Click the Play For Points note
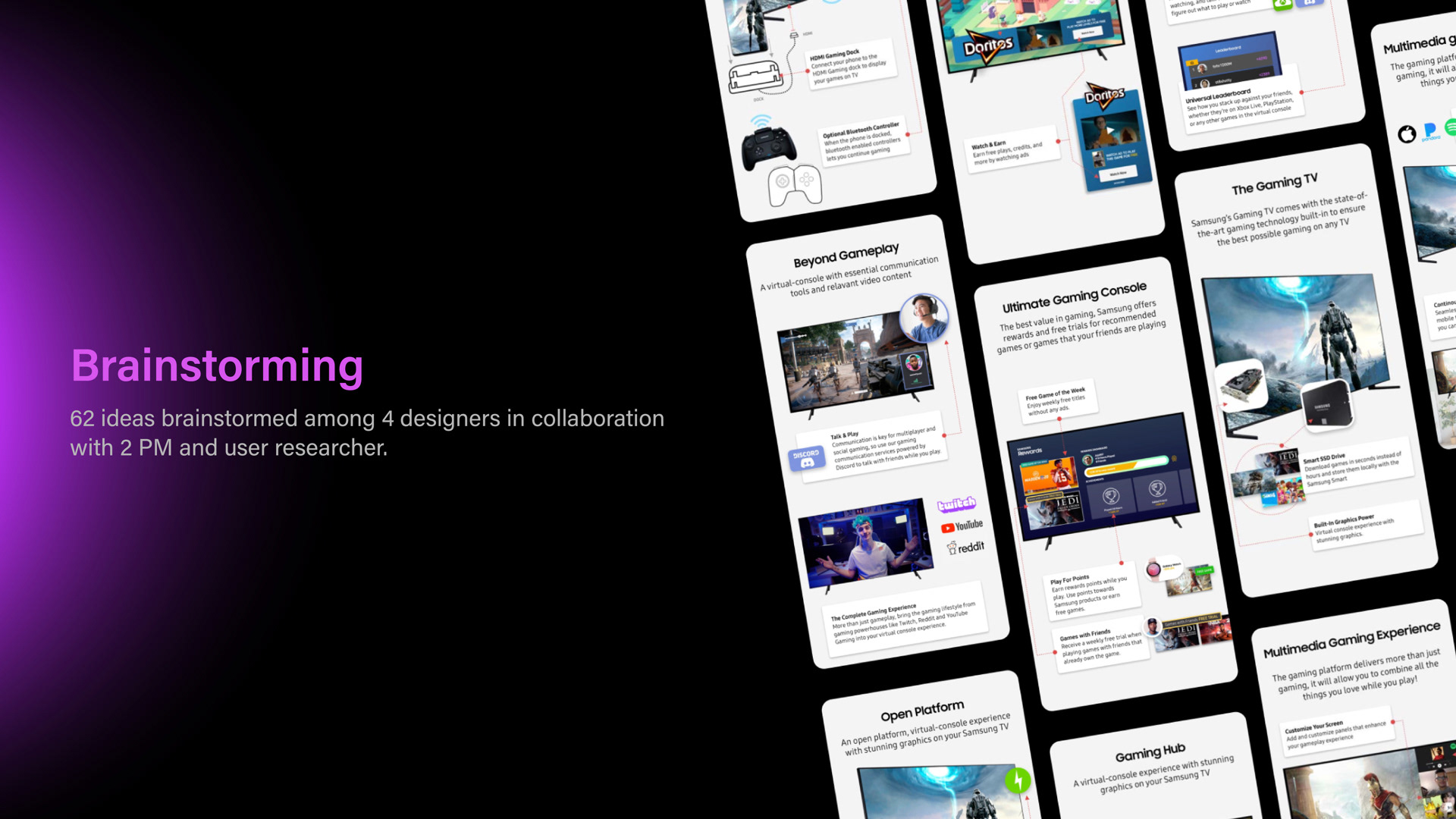 pyautogui.click(x=1090, y=592)
